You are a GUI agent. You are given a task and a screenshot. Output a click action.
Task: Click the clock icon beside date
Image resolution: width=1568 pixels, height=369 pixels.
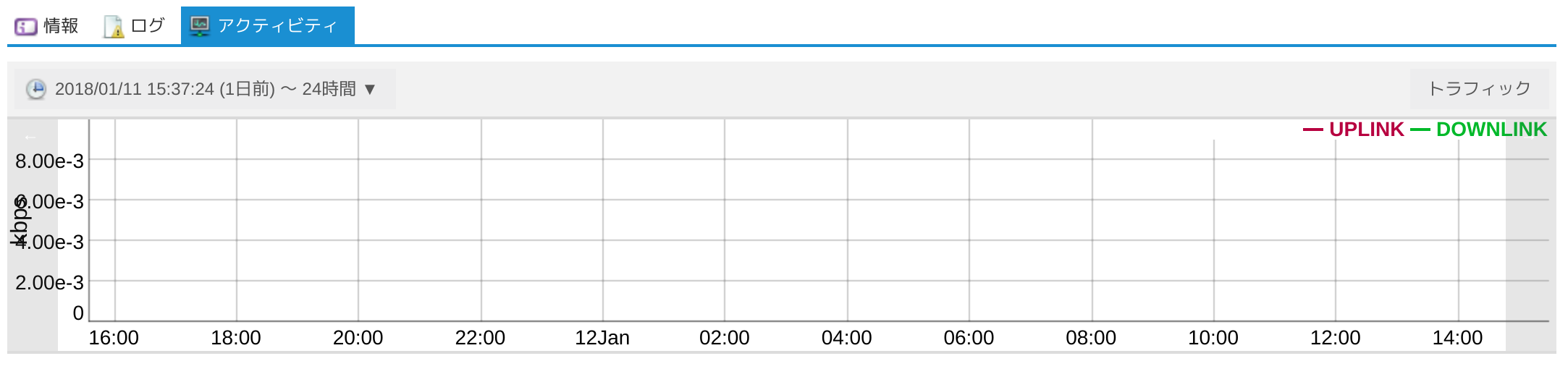tap(36, 89)
